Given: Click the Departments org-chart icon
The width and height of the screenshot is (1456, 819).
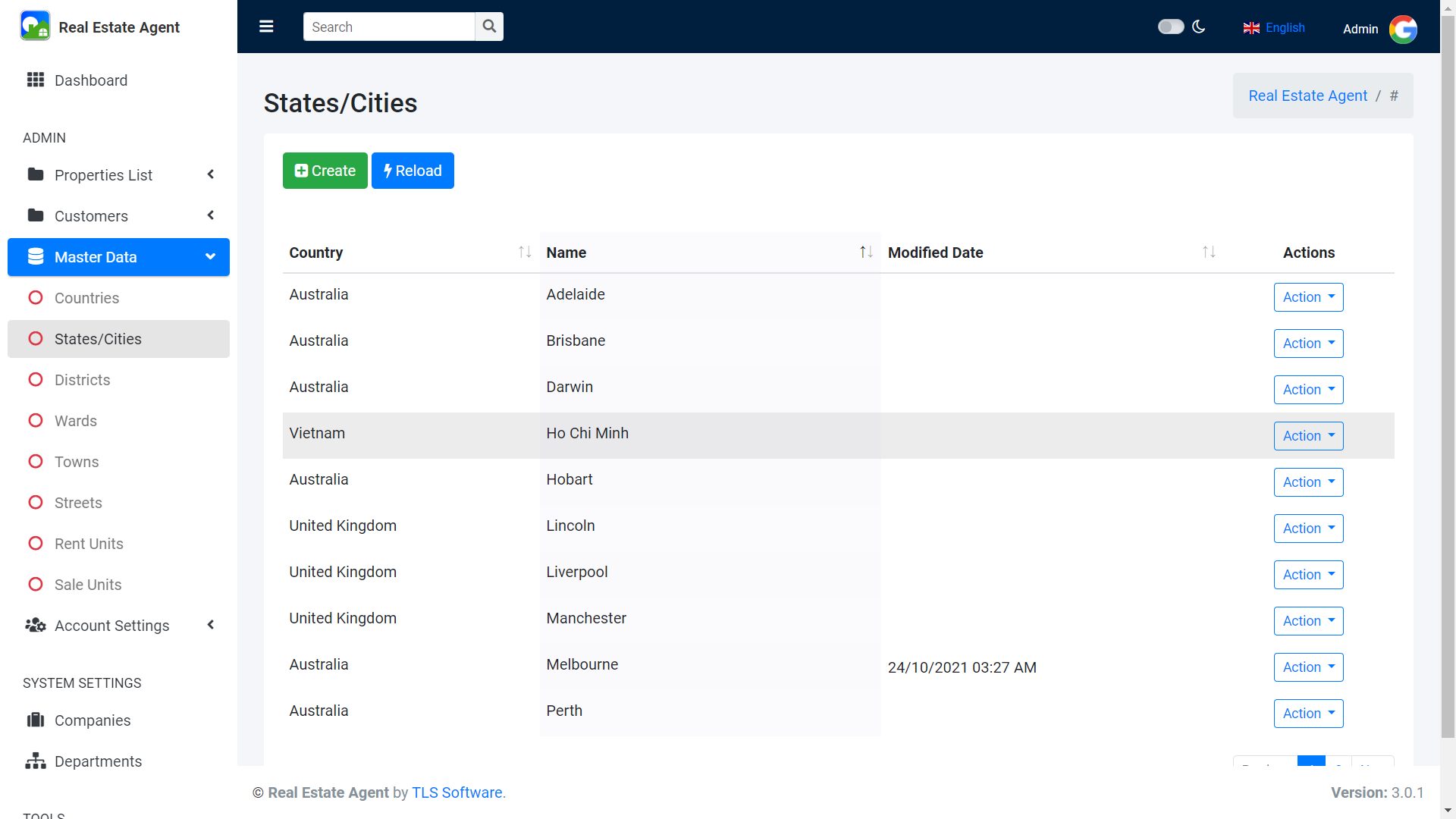Looking at the screenshot, I should (x=36, y=761).
